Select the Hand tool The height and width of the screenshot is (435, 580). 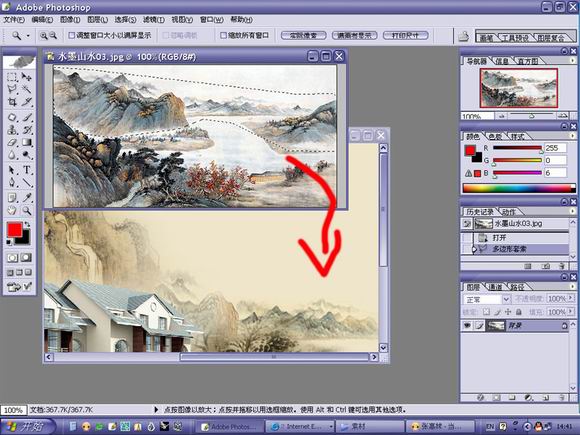click(x=12, y=210)
